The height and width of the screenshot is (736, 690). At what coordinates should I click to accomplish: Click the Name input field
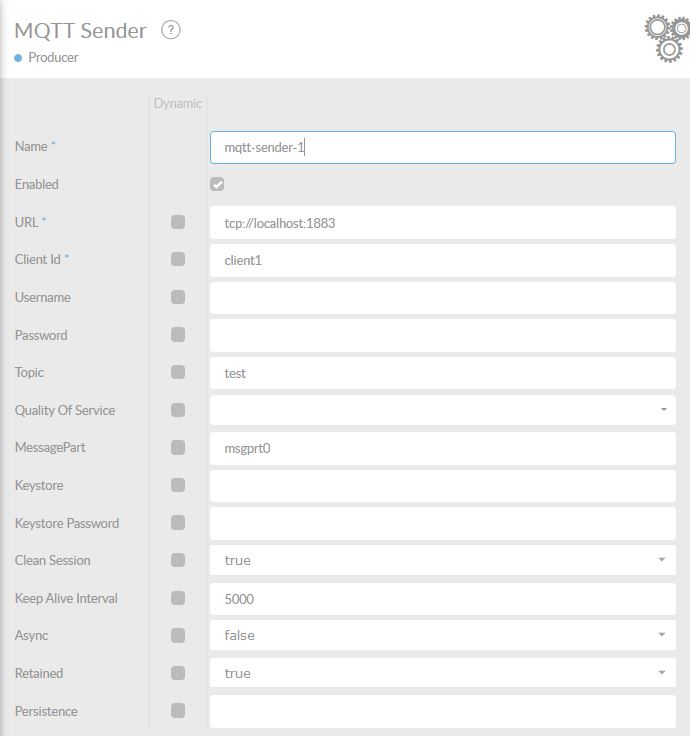tap(442, 147)
